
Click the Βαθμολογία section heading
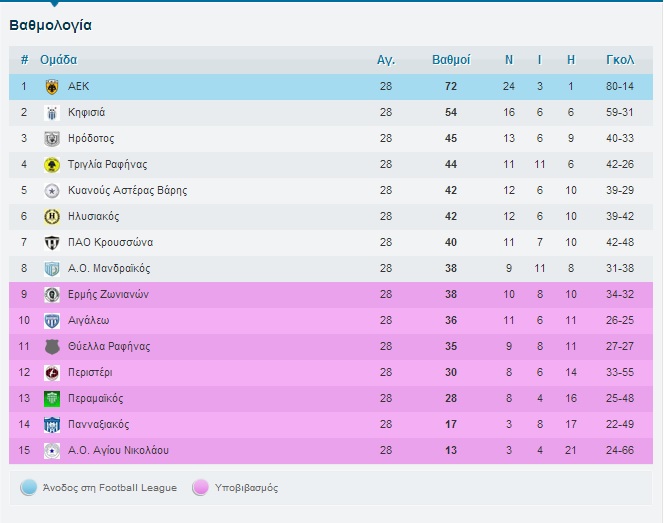point(50,25)
